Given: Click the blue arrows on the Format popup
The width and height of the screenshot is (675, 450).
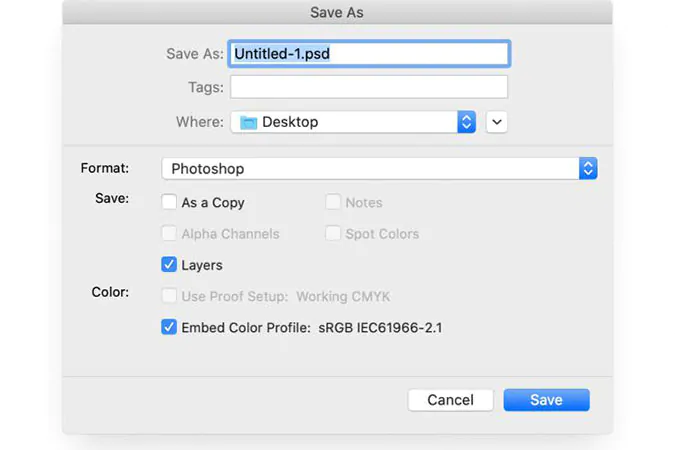Looking at the screenshot, I should (588, 169).
